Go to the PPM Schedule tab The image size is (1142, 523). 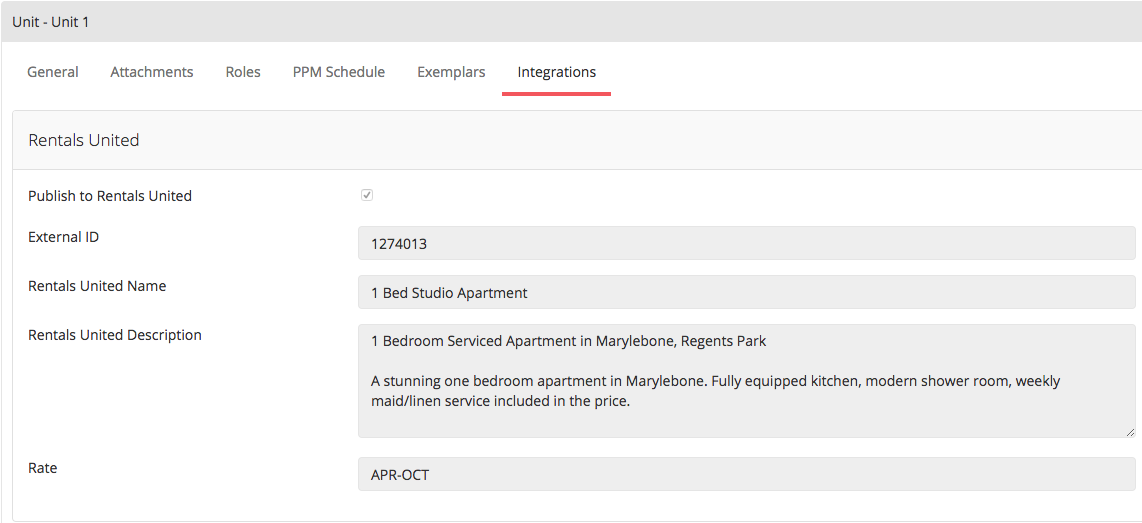click(x=339, y=72)
